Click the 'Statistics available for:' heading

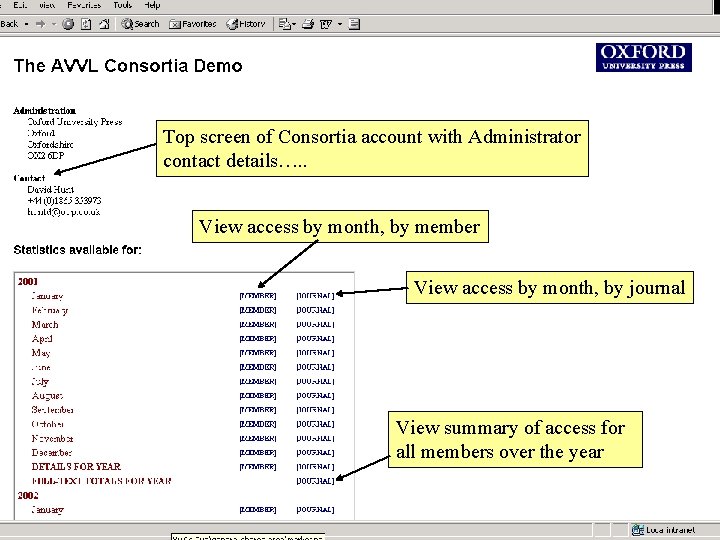click(x=77, y=250)
